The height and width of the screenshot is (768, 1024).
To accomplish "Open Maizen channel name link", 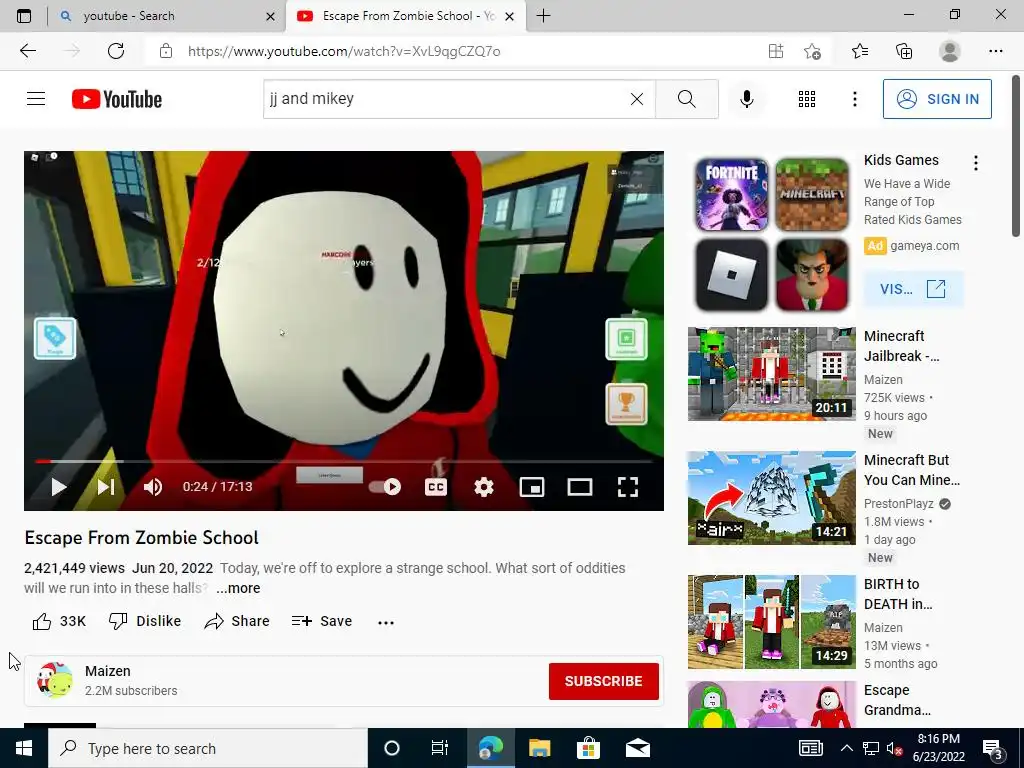I will pos(108,671).
